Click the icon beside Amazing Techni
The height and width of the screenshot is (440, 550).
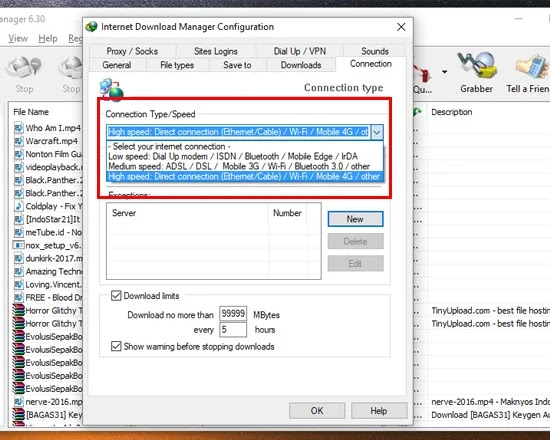tap(19, 271)
